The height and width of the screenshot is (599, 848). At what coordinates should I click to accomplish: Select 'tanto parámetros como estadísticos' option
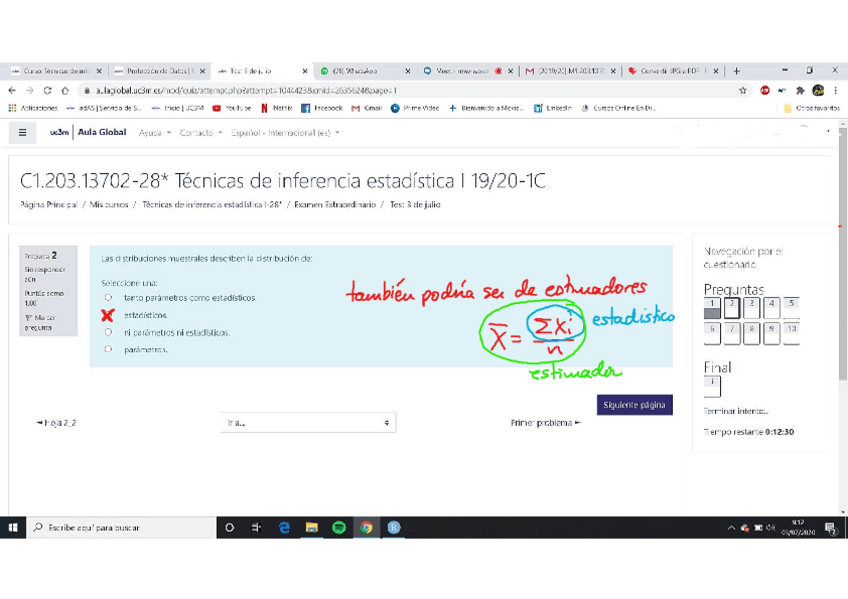coord(108,297)
